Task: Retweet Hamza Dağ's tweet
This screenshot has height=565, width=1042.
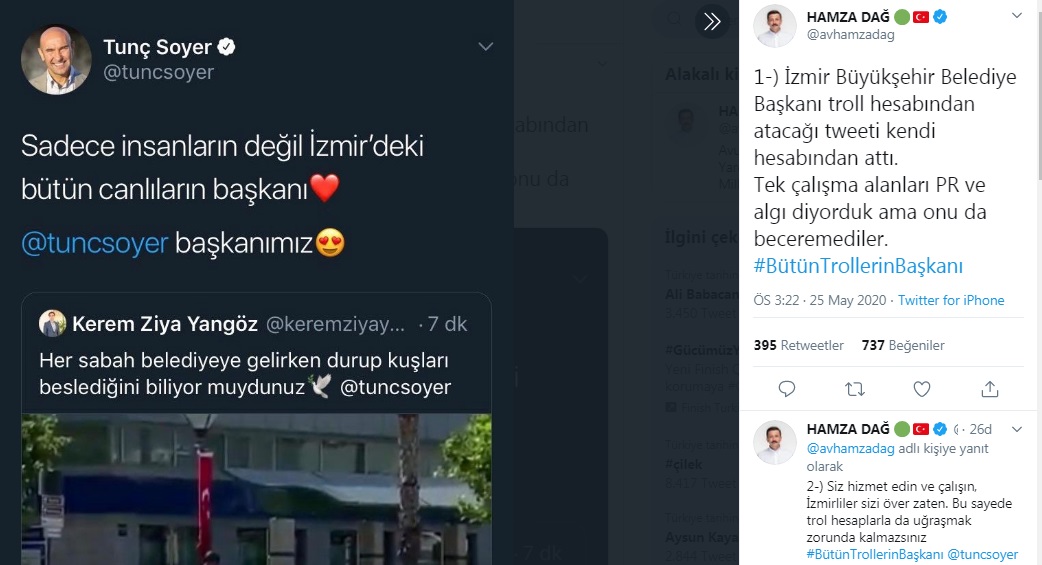Action: coord(855,389)
